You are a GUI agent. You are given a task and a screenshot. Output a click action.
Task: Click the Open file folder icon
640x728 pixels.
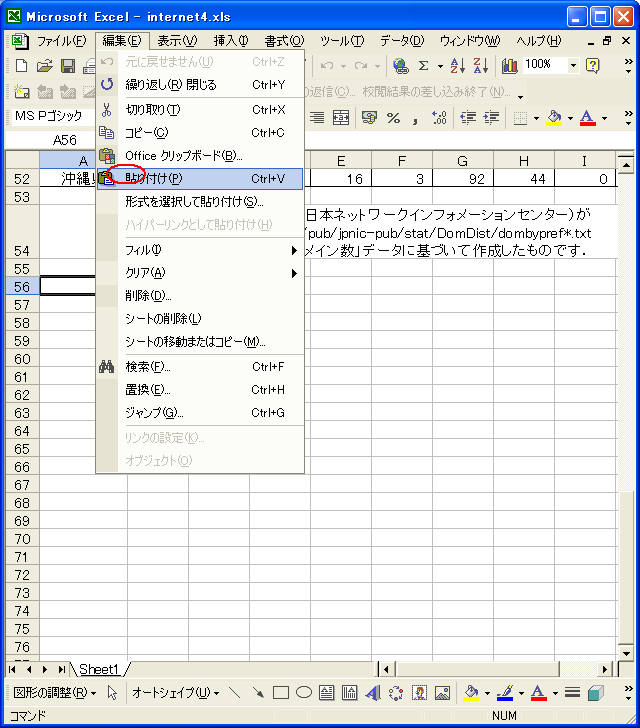pos(45,66)
